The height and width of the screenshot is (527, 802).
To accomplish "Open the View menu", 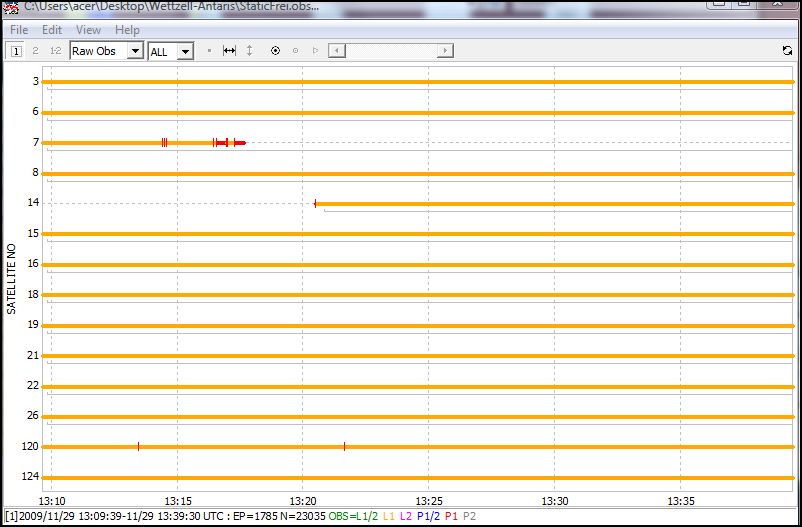I will pos(88,30).
